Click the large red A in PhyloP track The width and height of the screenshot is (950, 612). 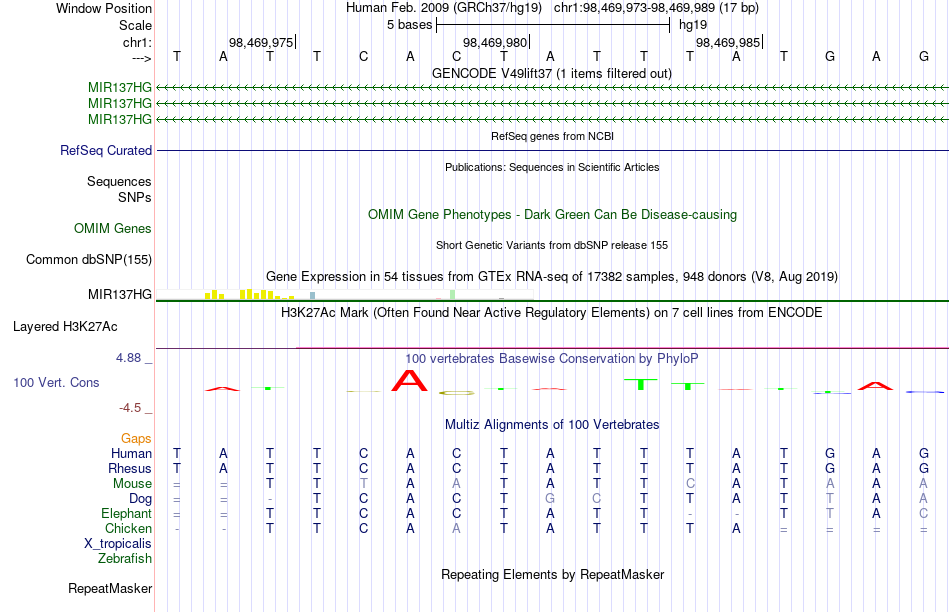tap(410, 381)
